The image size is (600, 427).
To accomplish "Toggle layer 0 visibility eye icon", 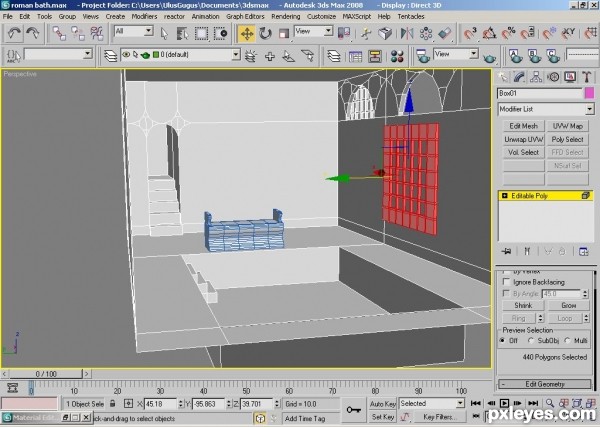I will [126, 55].
